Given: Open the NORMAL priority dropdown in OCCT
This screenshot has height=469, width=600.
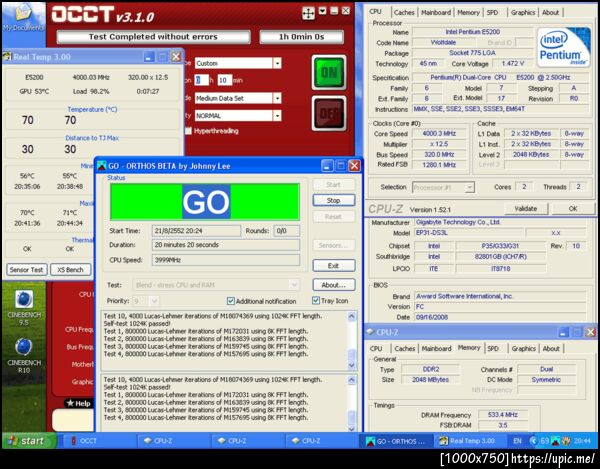Looking at the screenshot, I should (277, 115).
